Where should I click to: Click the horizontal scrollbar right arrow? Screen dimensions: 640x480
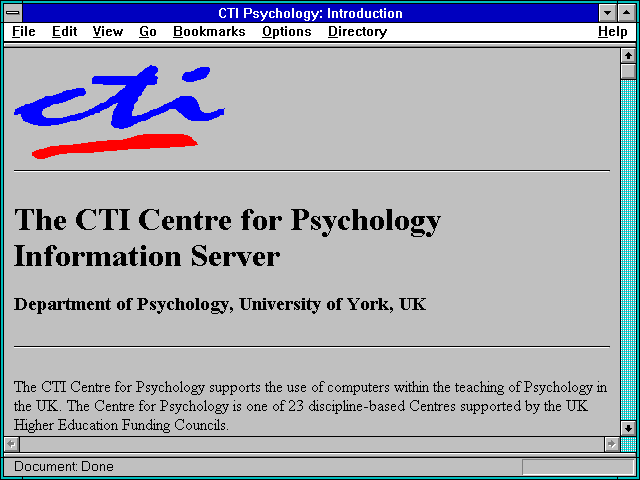611,444
